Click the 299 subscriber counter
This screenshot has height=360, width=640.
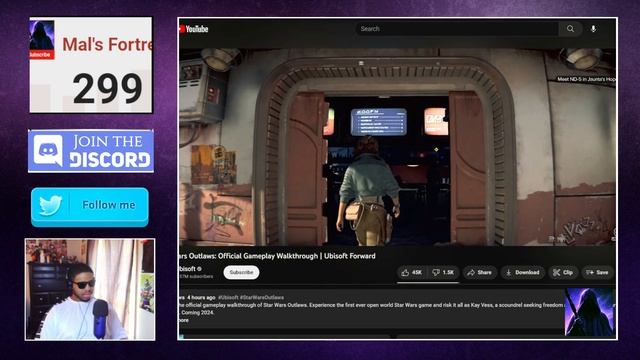107,89
